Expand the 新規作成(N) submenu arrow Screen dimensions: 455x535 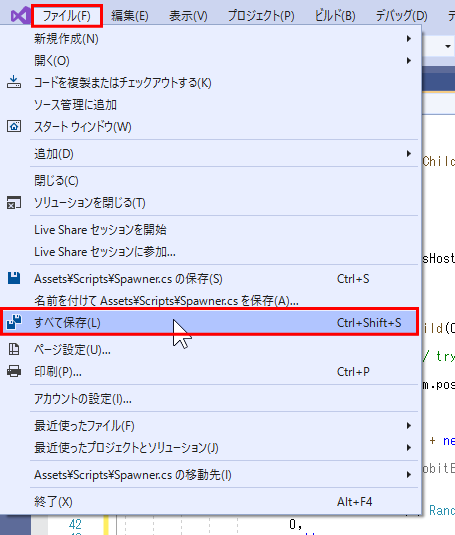pos(409,39)
